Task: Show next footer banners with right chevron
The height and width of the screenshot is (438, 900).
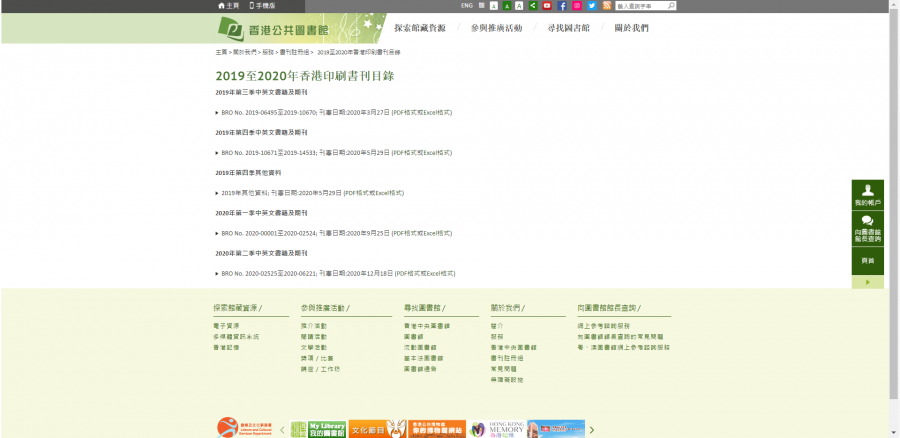Action: [x=592, y=429]
